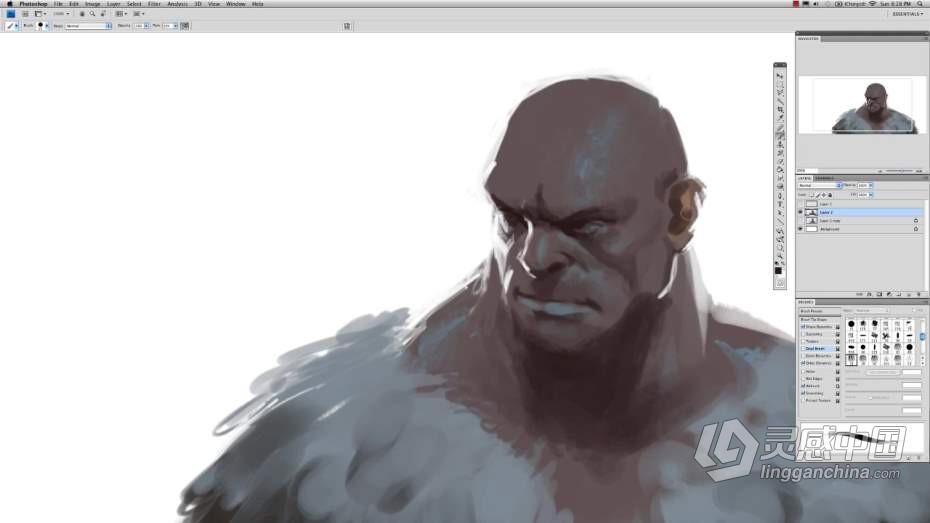Toggle the Smoothing checkbox in the Brushes panel
The width and height of the screenshot is (930, 523).
[x=802, y=392]
